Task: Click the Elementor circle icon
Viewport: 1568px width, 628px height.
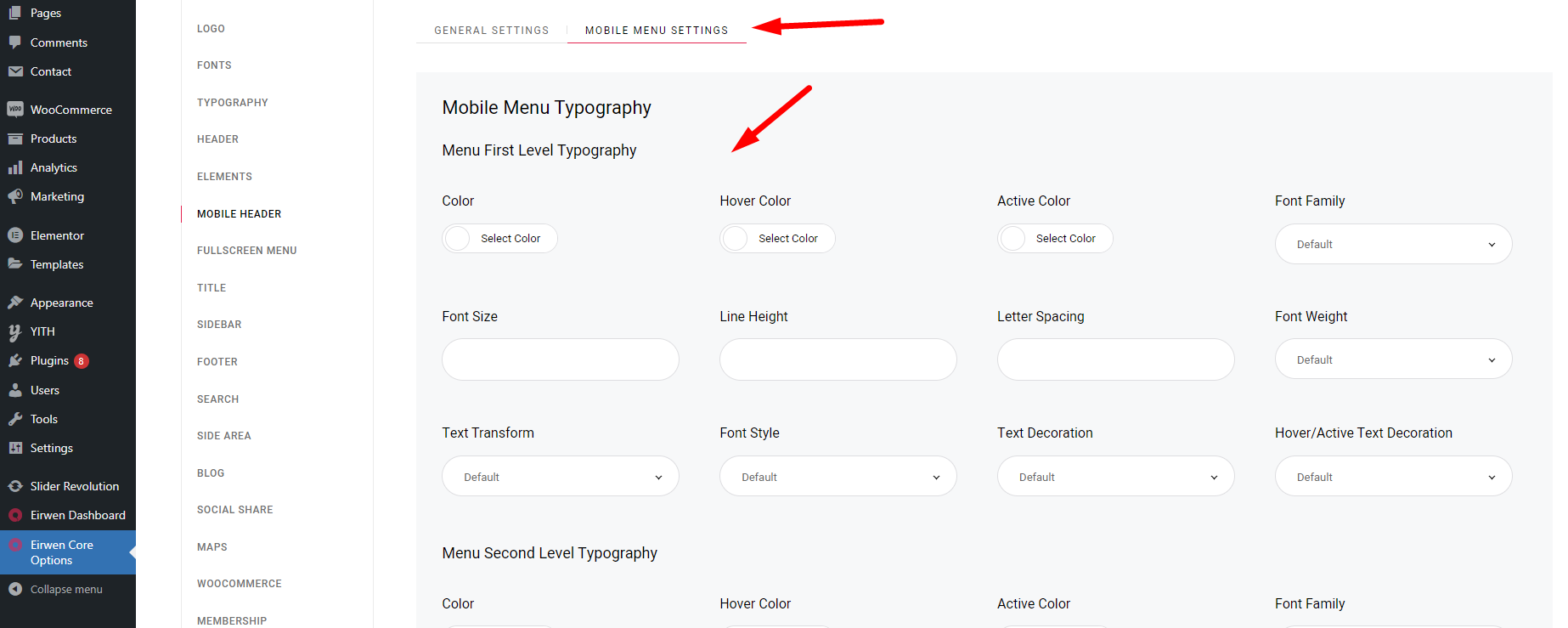Action: [15, 235]
